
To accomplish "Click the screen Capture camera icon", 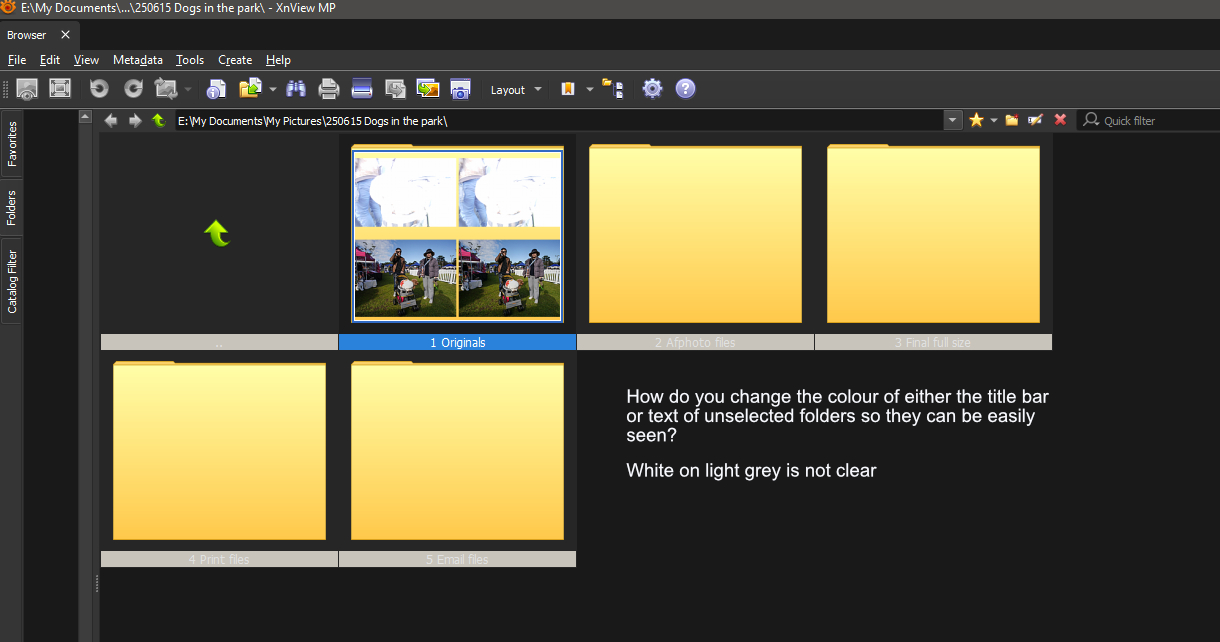I will (x=461, y=88).
